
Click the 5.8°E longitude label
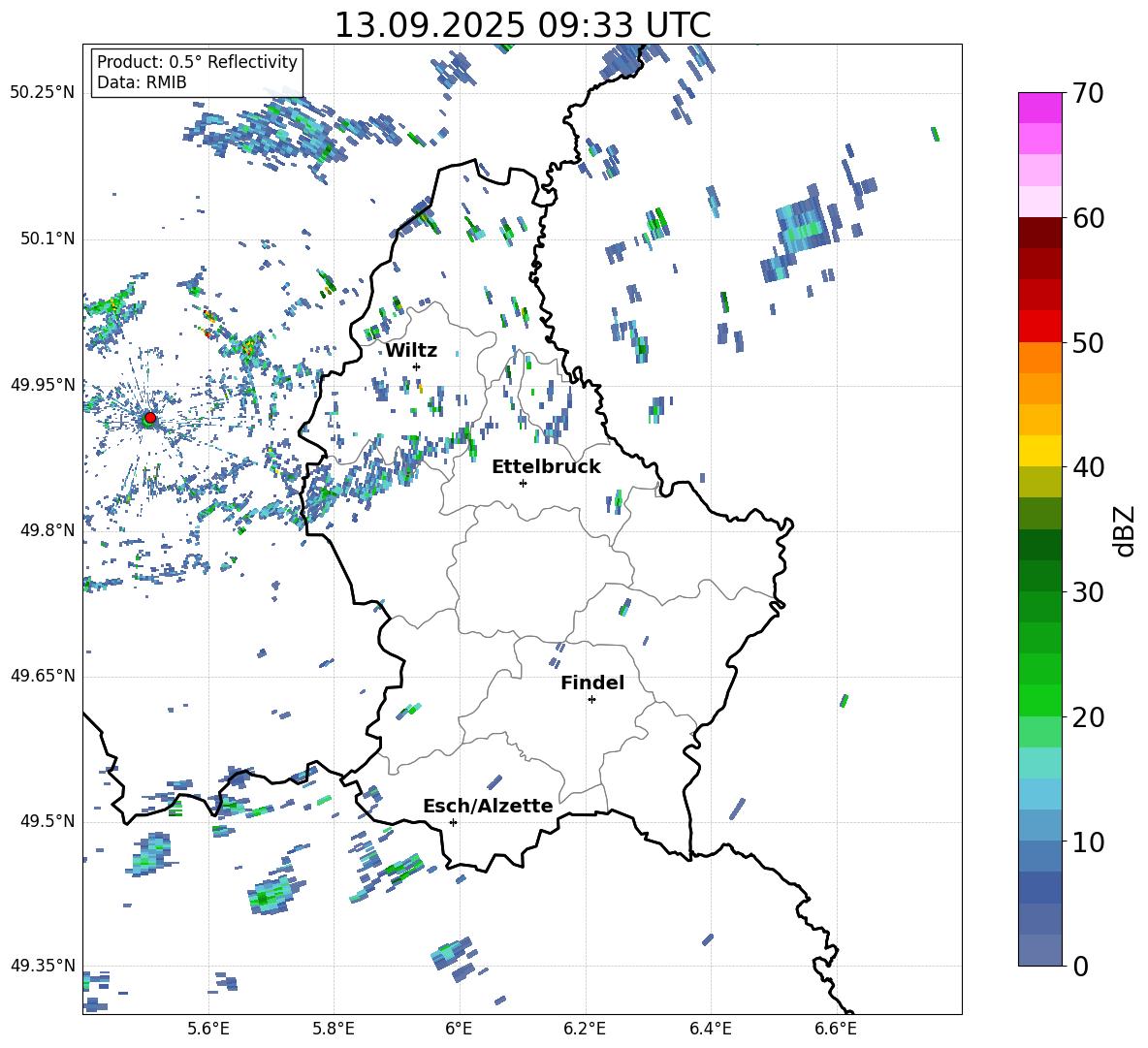pyautogui.click(x=334, y=1029)
